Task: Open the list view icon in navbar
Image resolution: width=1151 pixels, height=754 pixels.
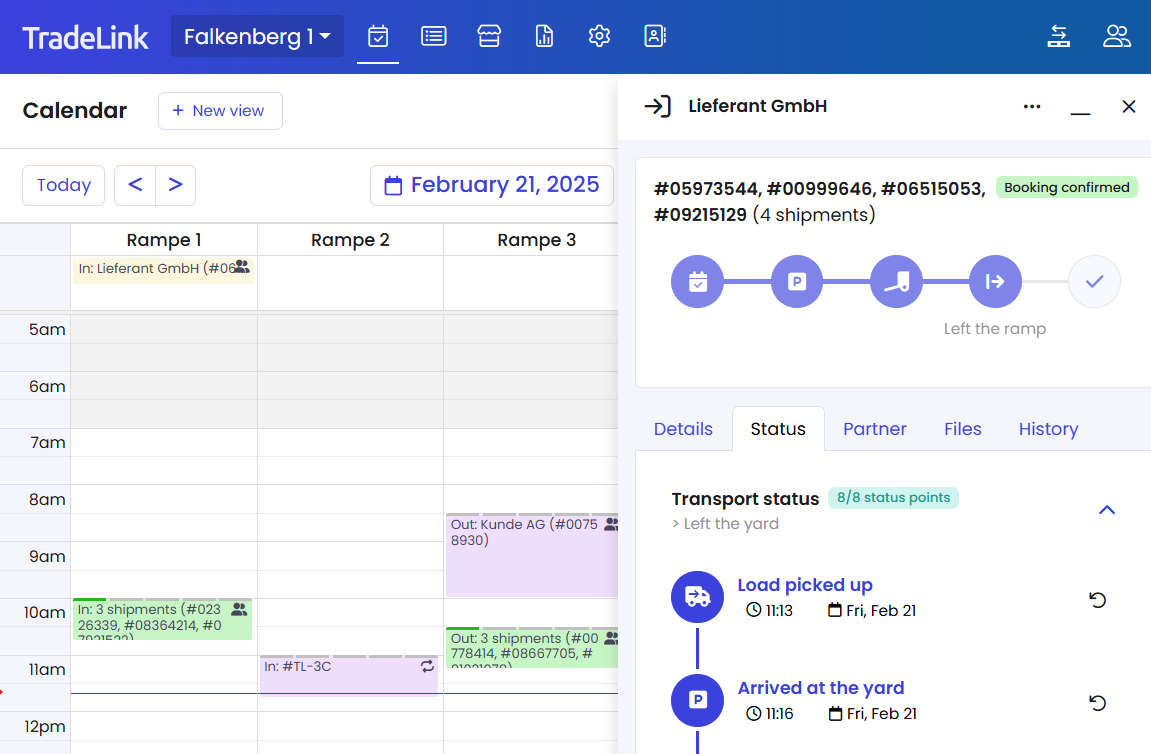Action: (433, 37)
